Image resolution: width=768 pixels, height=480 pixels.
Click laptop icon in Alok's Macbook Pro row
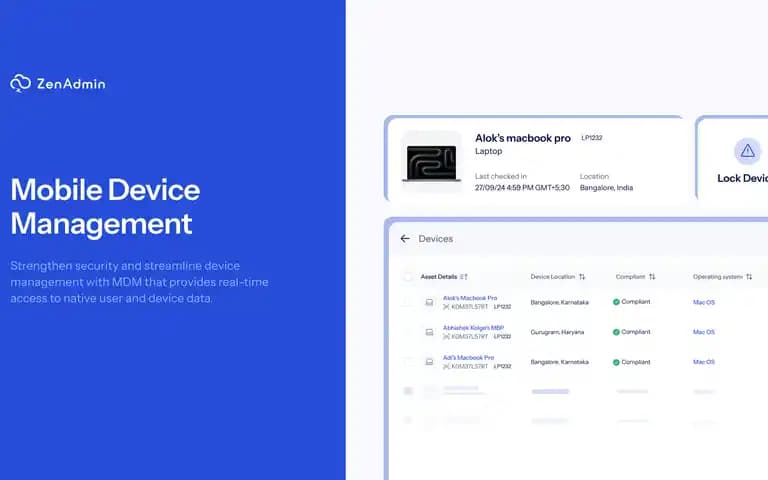tap(429, 302)
